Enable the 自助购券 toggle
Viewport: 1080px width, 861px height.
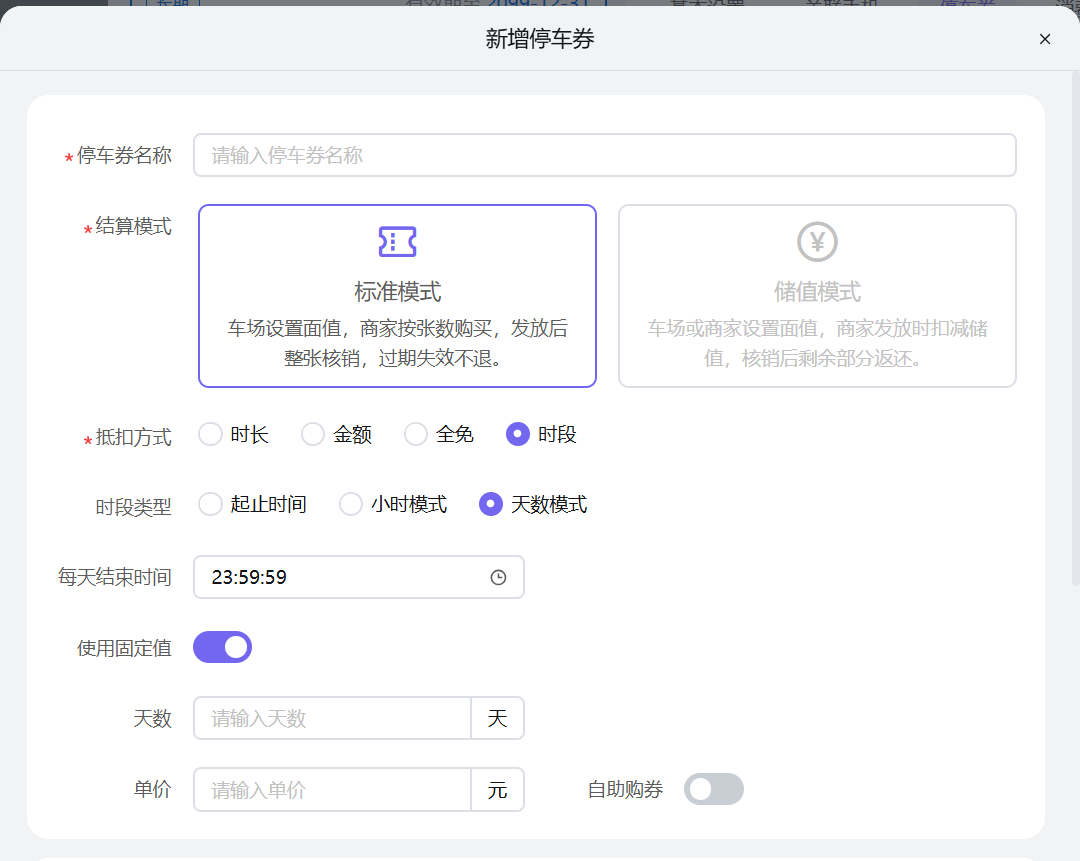point(713,789)
